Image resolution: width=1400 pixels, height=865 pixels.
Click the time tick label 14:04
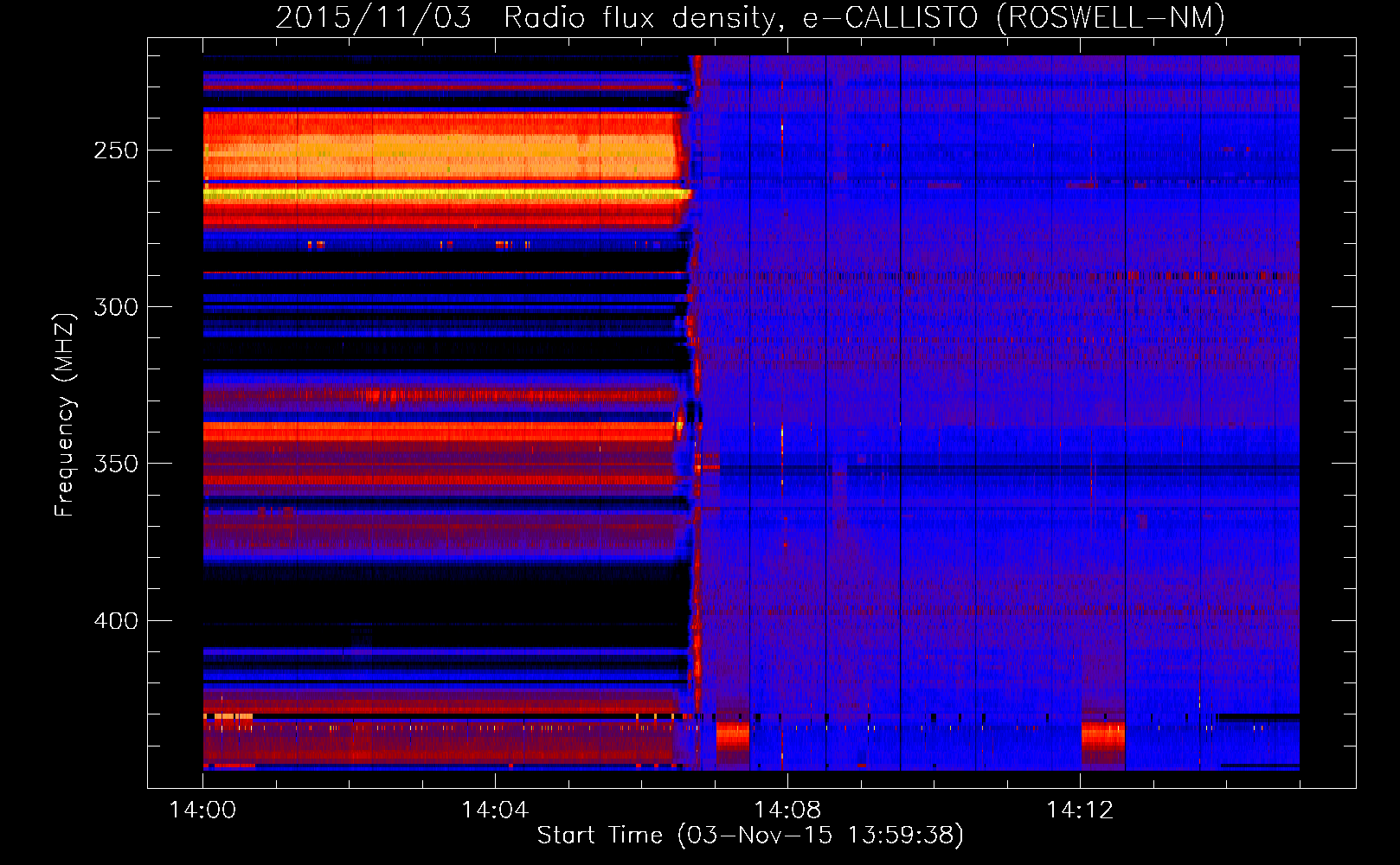click(x=495, y=810)
